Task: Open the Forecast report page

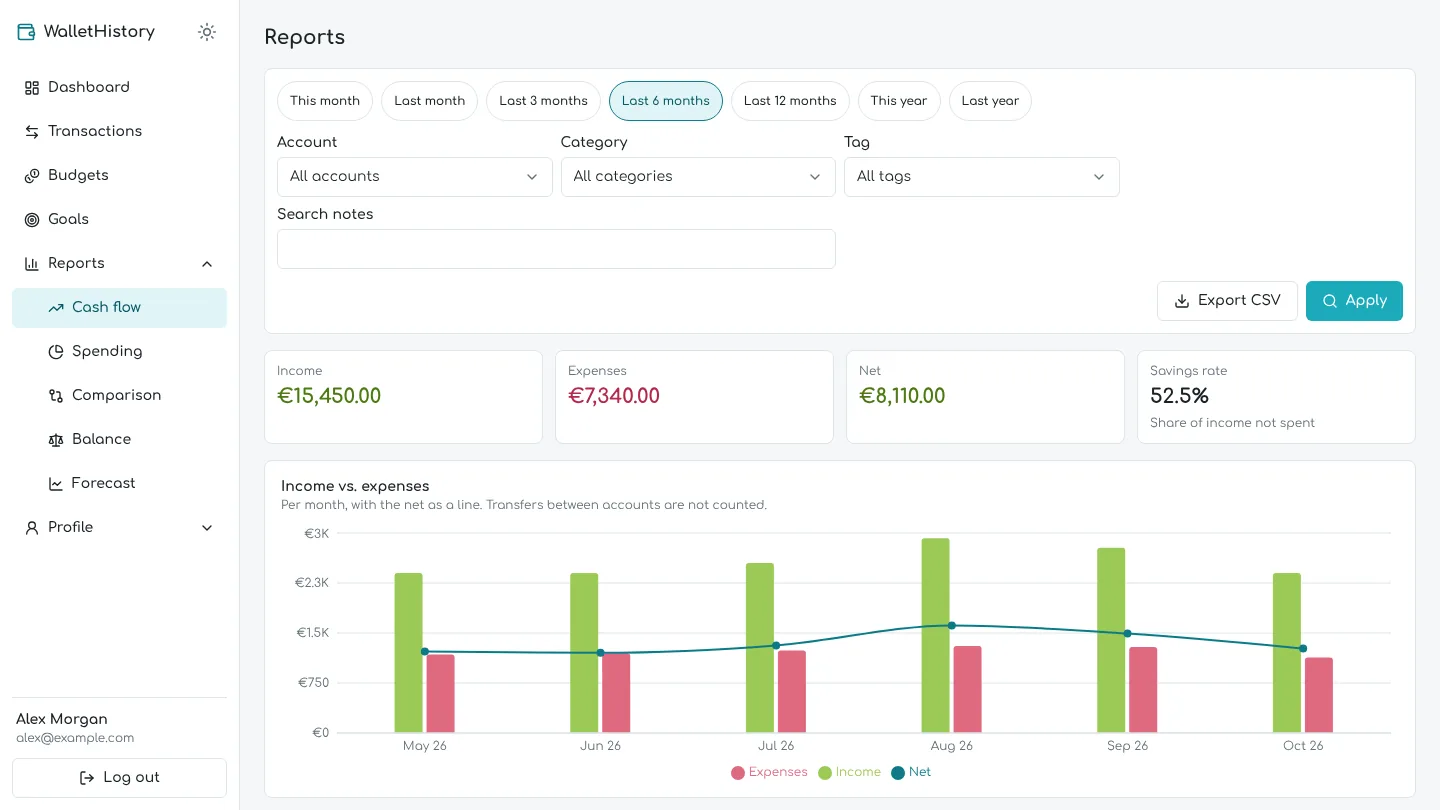Action: pos(120,484)
